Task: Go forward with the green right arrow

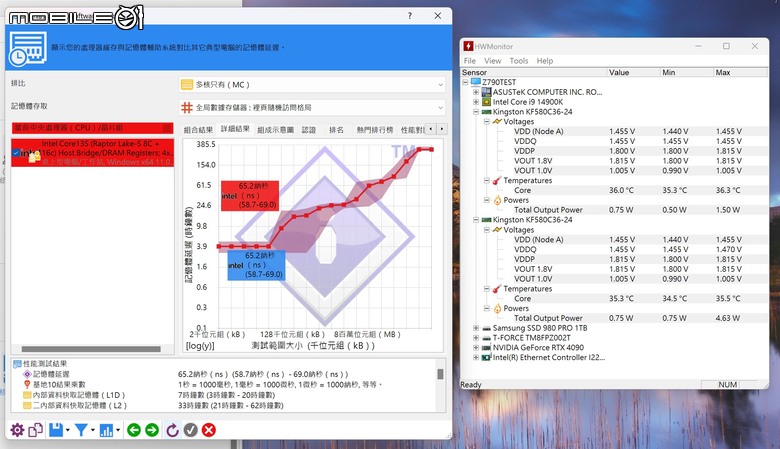Action: (152, 430)
